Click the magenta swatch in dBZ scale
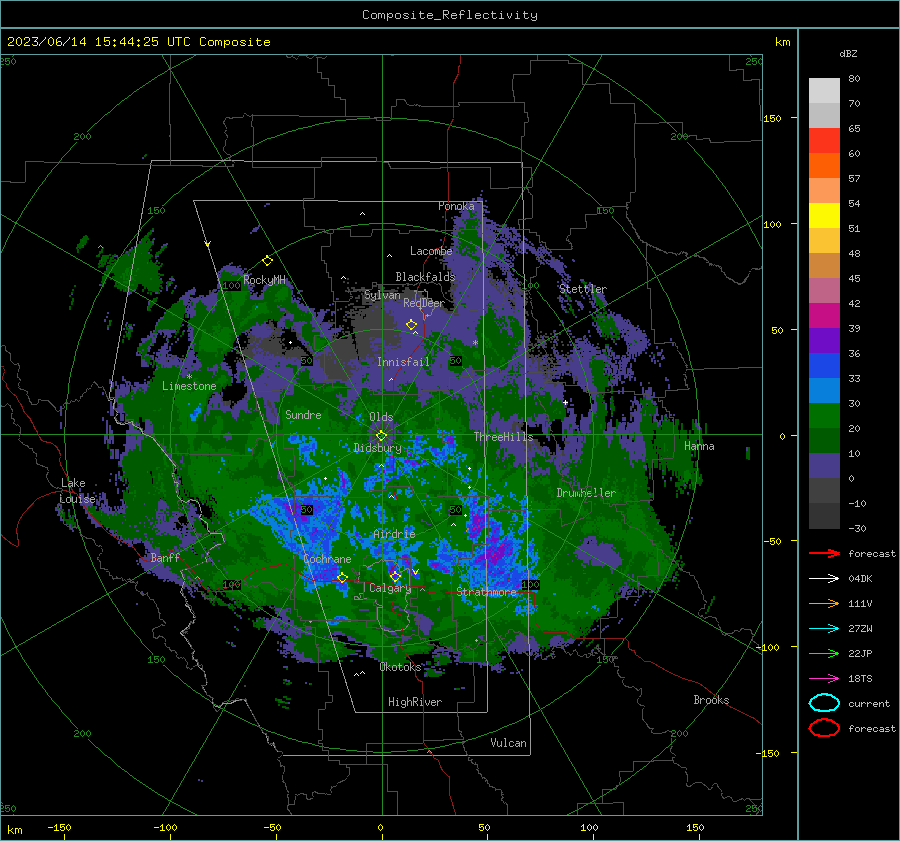The image size is (900, 841). pyautogui.click(x=824, y=316)
